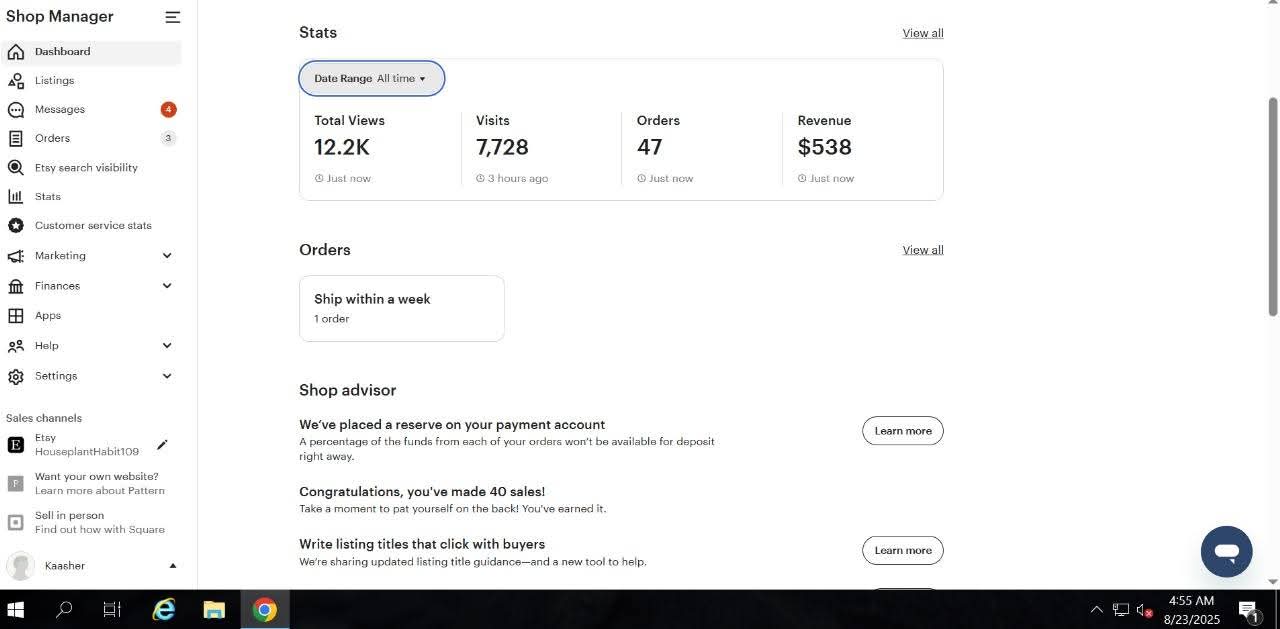Click the Listings shapes icon in sidebar
The height and width of the screenshot is (629, 1280).
click(16, 81)
